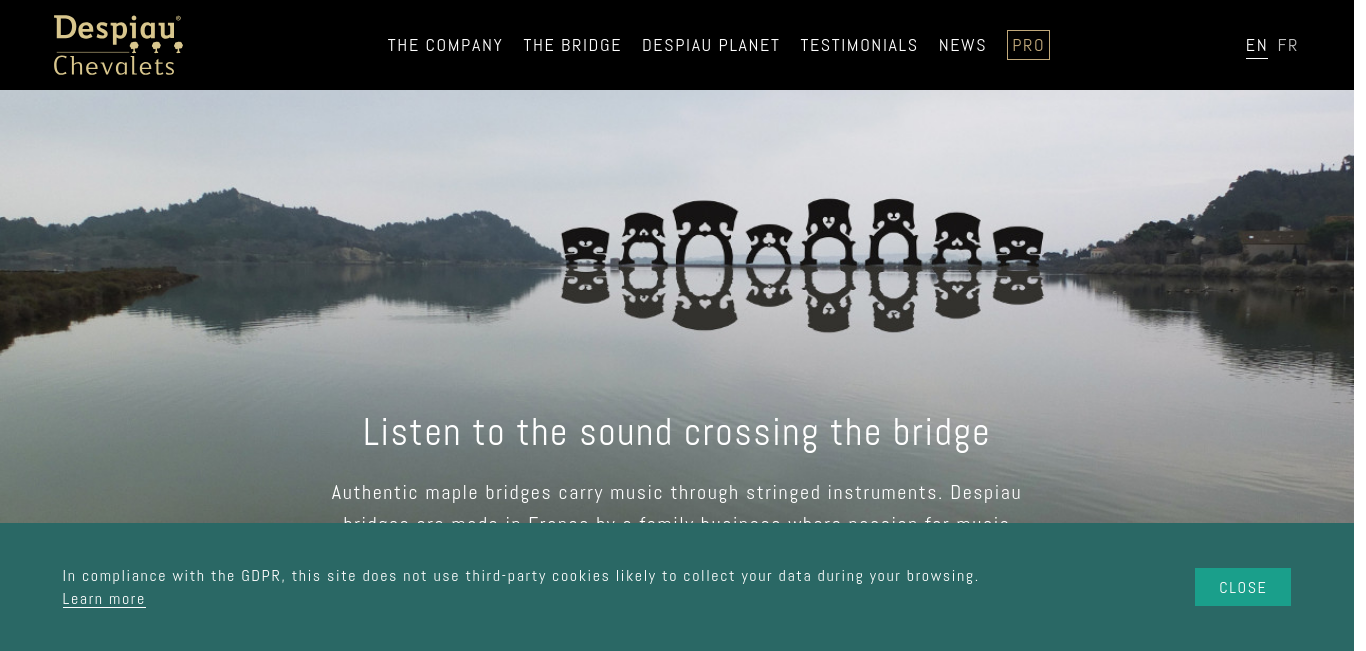Screen dimensions: 1366x651
Task: Follow the Learn more link
Action: click(104, 599)
